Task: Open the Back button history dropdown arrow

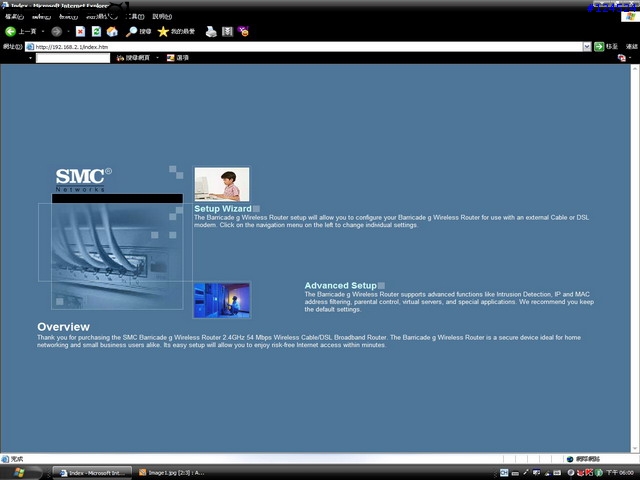Action: point(43,31)
